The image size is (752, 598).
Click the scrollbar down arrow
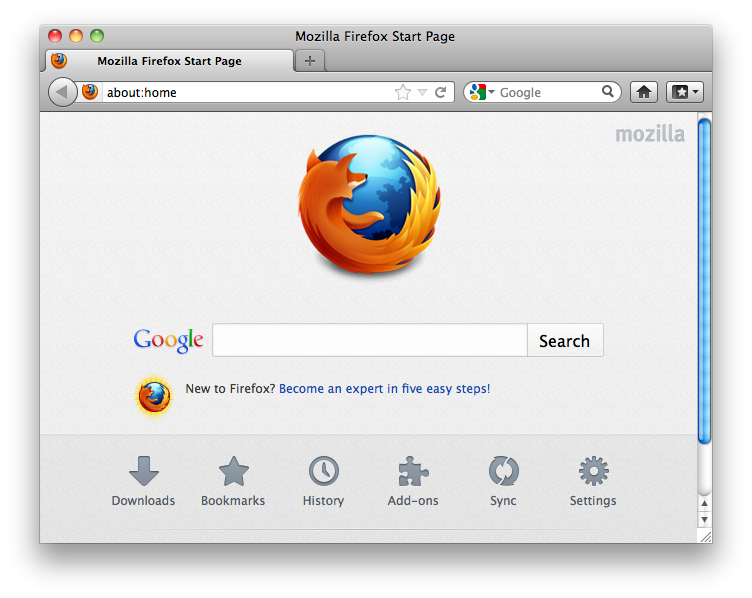point(704,519)
